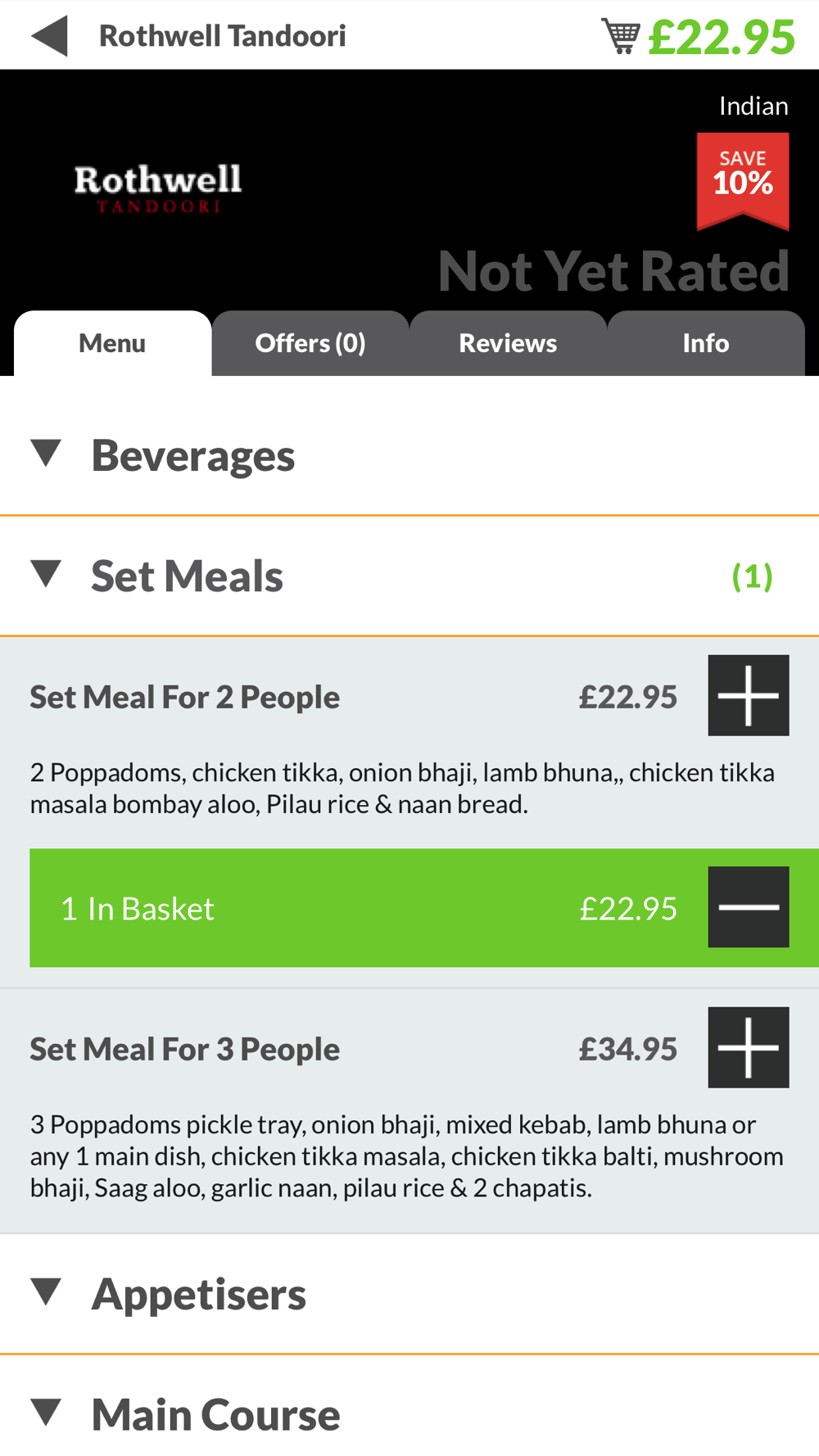The width and height of the screenshot is (819, 1456).
Task: Expand the Appetisers section
Action: [409, 1294]
